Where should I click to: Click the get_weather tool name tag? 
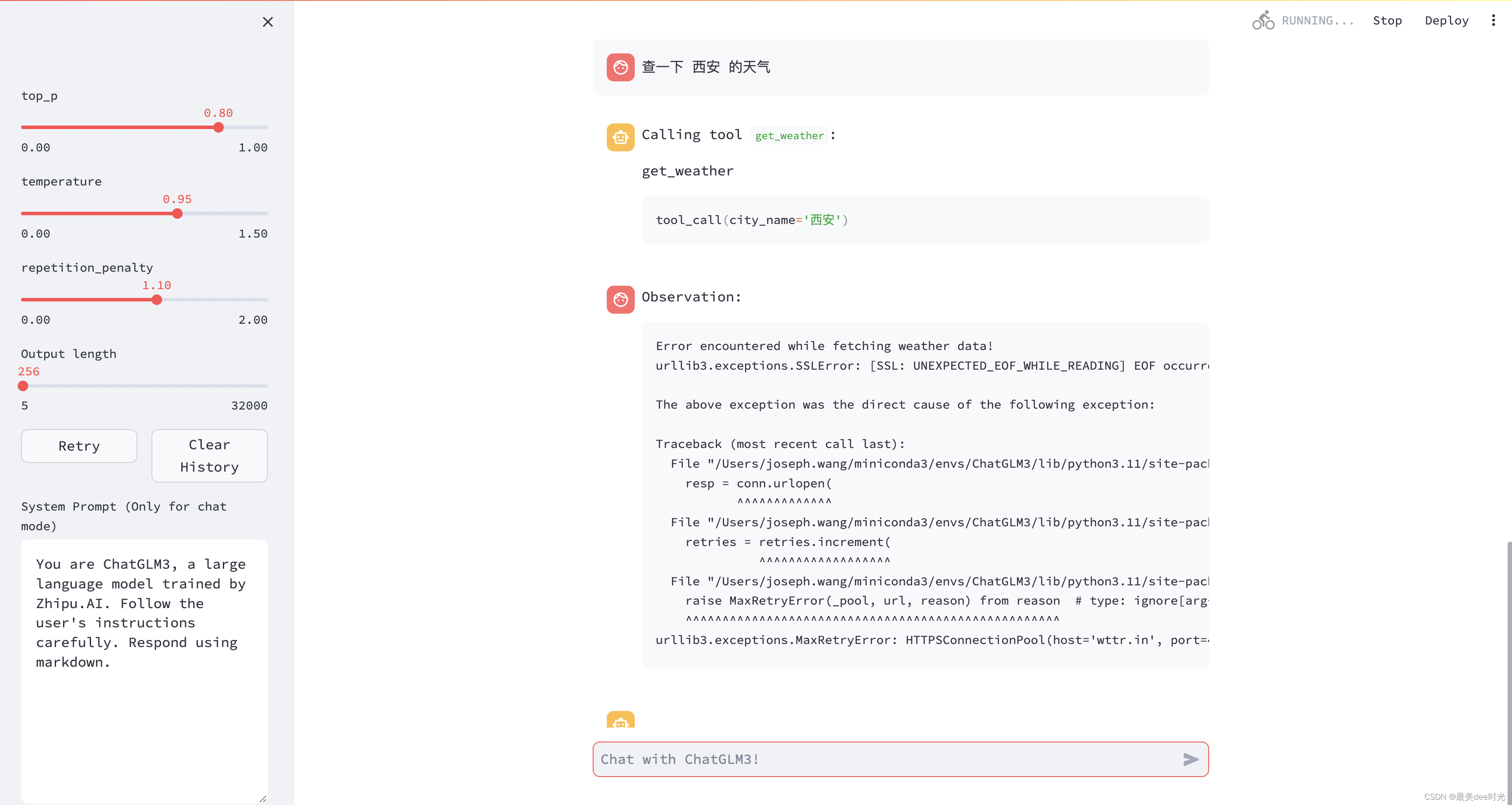(x=789, y=136)
